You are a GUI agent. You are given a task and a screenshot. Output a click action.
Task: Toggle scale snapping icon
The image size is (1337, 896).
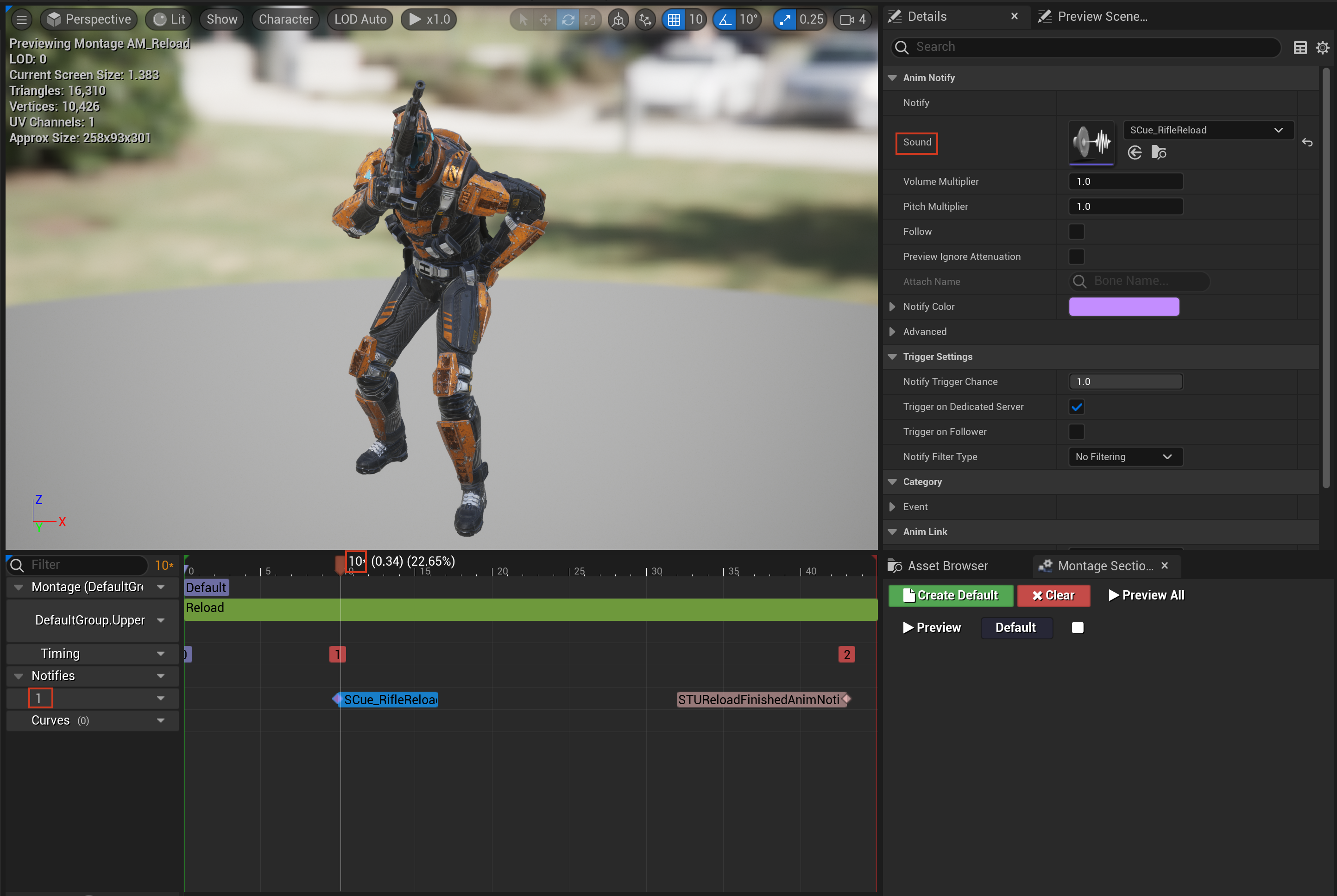pos(785,19)
